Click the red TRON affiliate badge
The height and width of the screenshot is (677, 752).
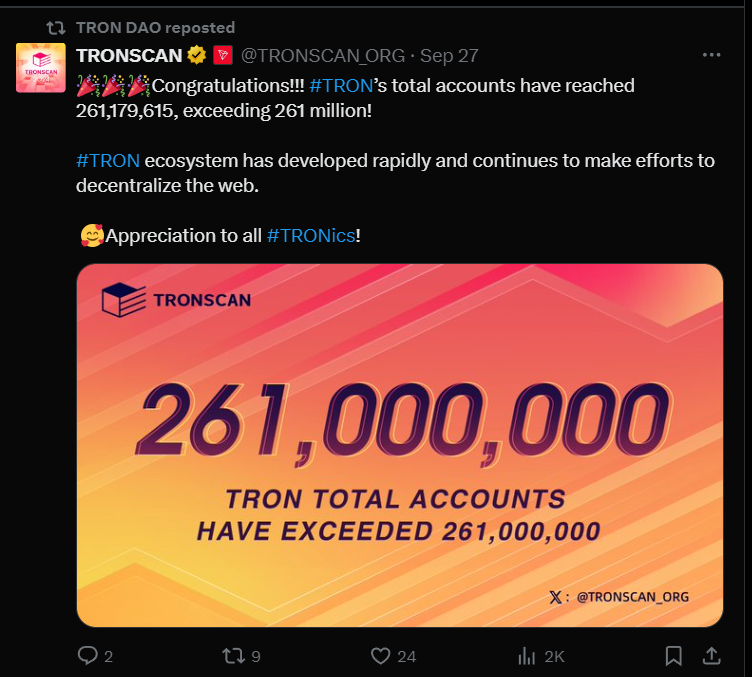click(x=223, y=55)
